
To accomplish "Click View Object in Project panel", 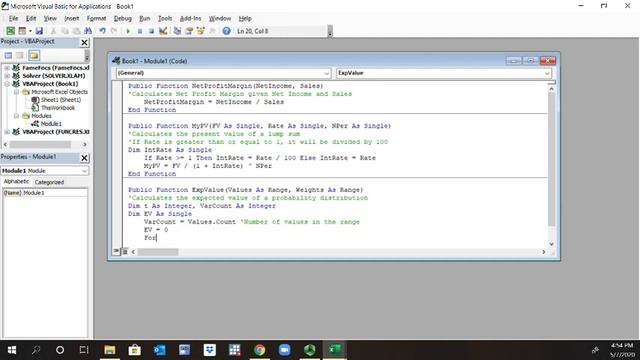I will 20,56.
